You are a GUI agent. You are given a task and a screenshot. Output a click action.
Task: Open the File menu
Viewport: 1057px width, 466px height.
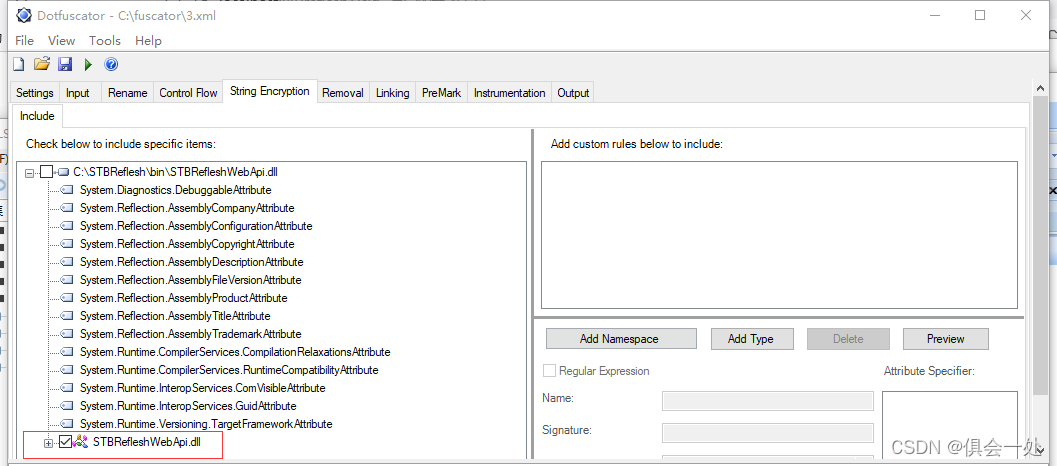point(24,40)
